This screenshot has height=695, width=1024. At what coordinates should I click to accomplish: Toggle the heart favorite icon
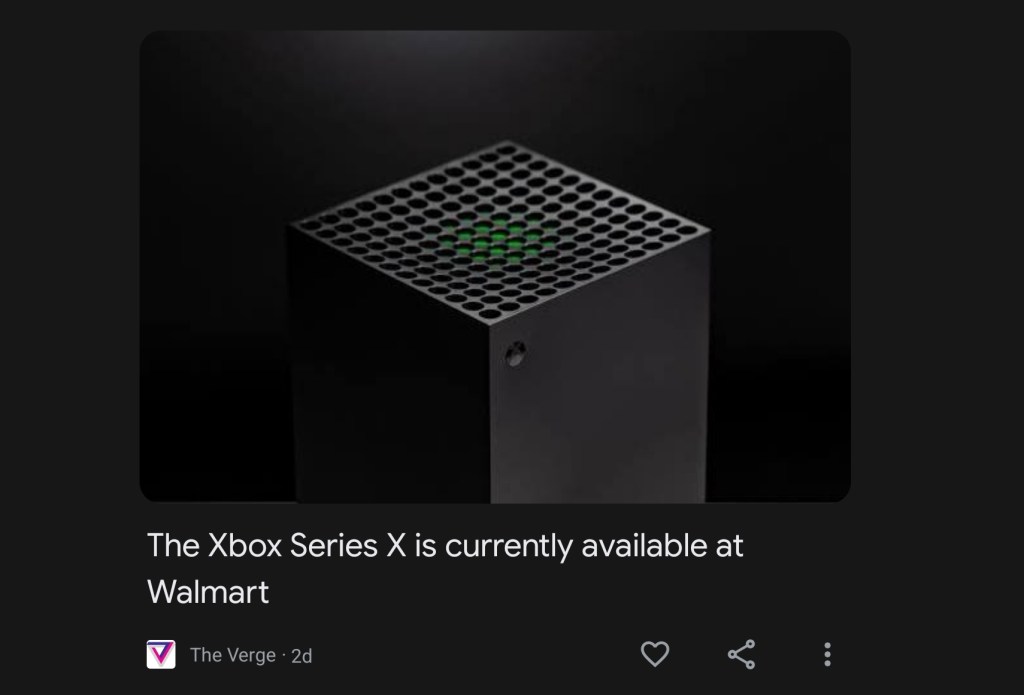point(654,654)
